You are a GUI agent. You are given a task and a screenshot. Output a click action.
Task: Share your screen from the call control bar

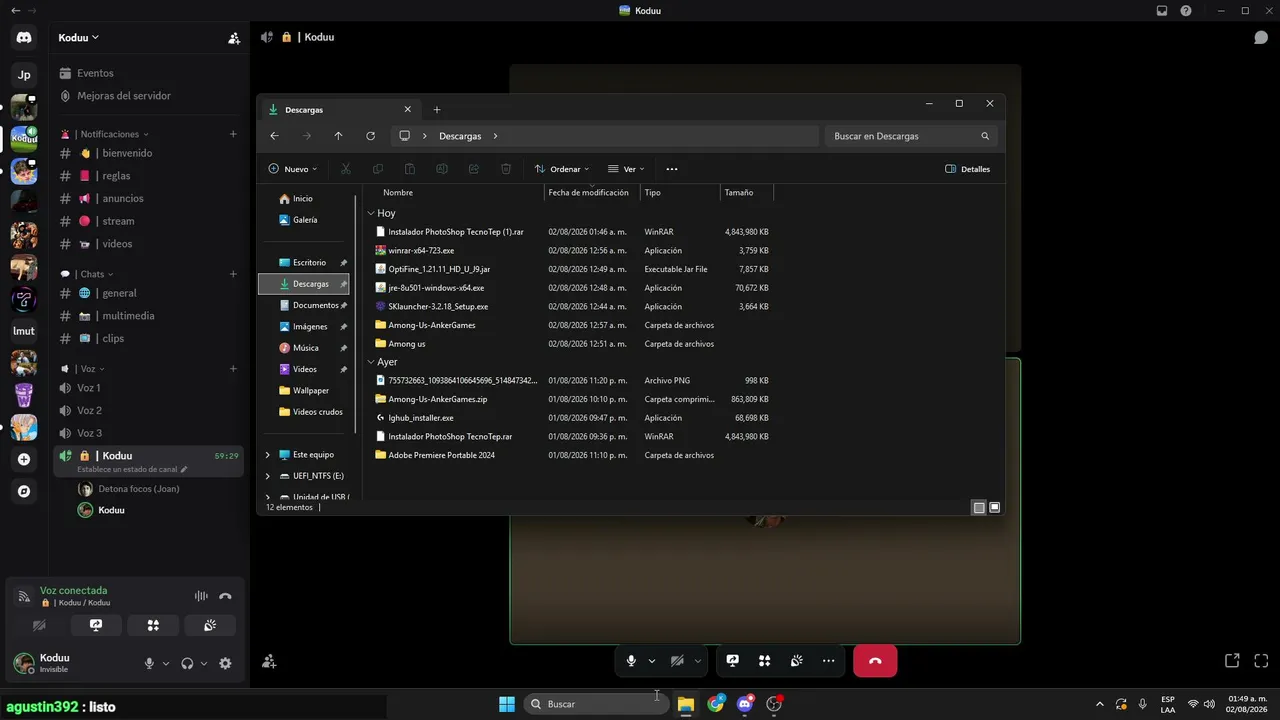[x=732, y=660]
